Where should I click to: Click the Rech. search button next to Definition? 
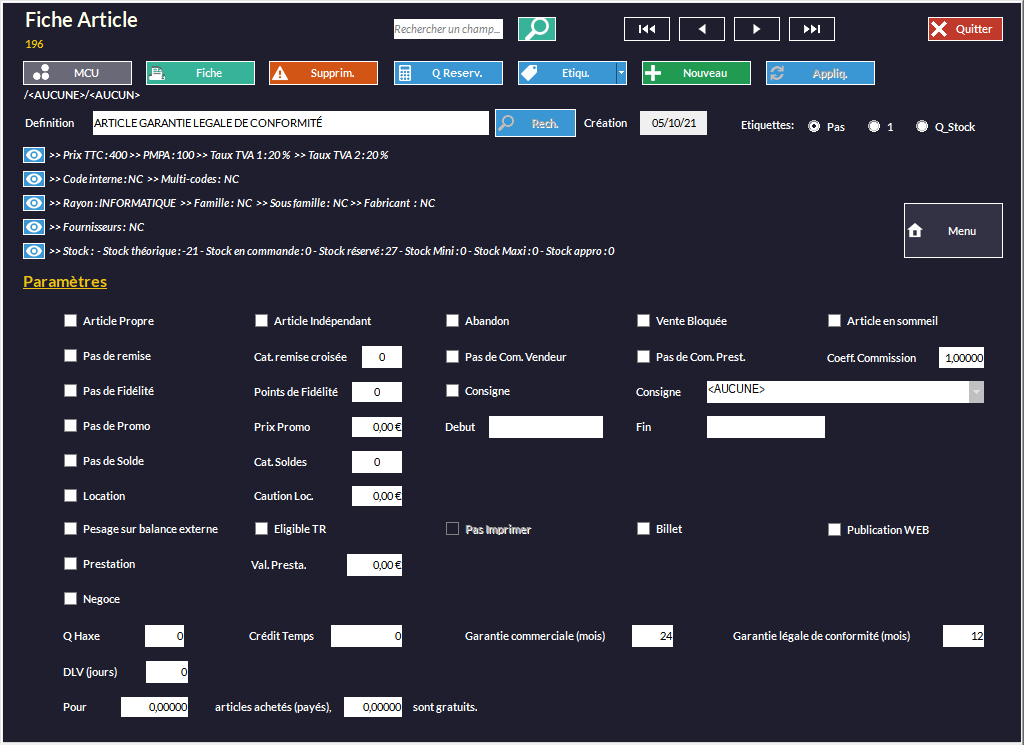pos(535,123)
